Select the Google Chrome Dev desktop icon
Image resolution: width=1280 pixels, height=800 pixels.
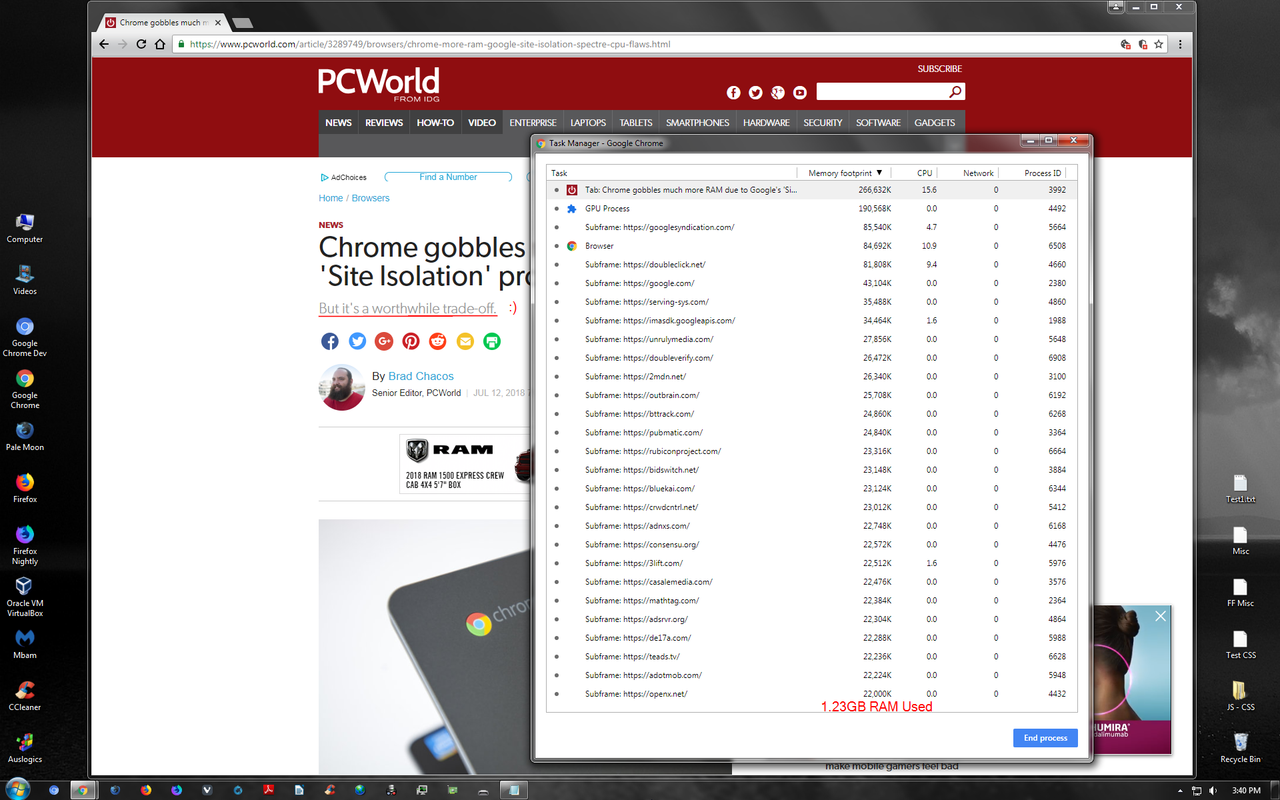coord(25,337)
